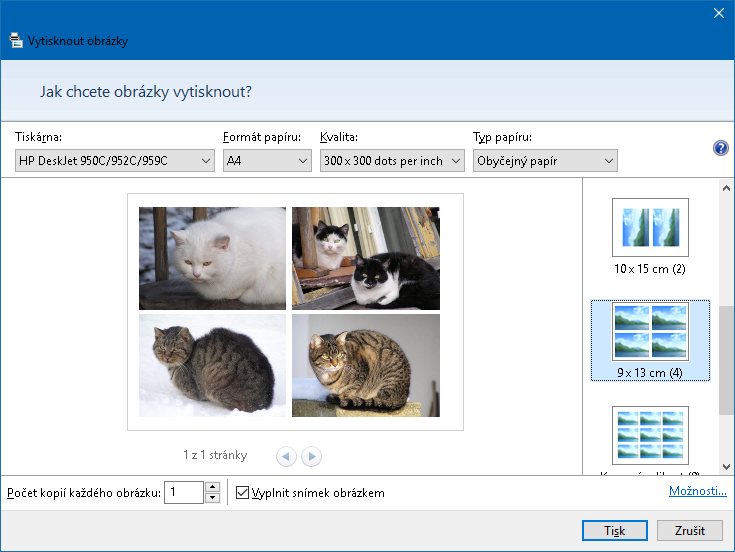The height and width of the screenshot is (552, 735).
Task: Click the white cat photo in preview
Action: (x=212, y=258)
